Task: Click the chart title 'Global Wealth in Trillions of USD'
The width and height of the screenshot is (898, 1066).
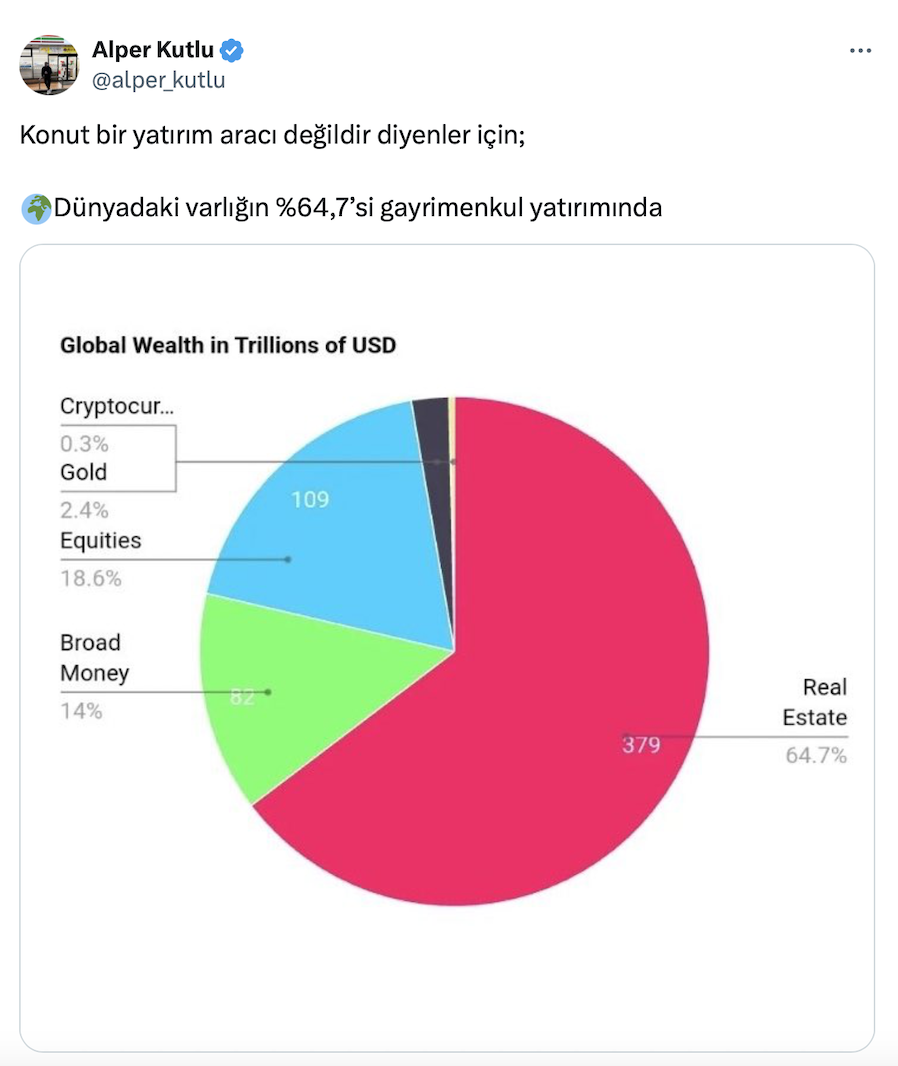Action: click(x=228, y=346)
